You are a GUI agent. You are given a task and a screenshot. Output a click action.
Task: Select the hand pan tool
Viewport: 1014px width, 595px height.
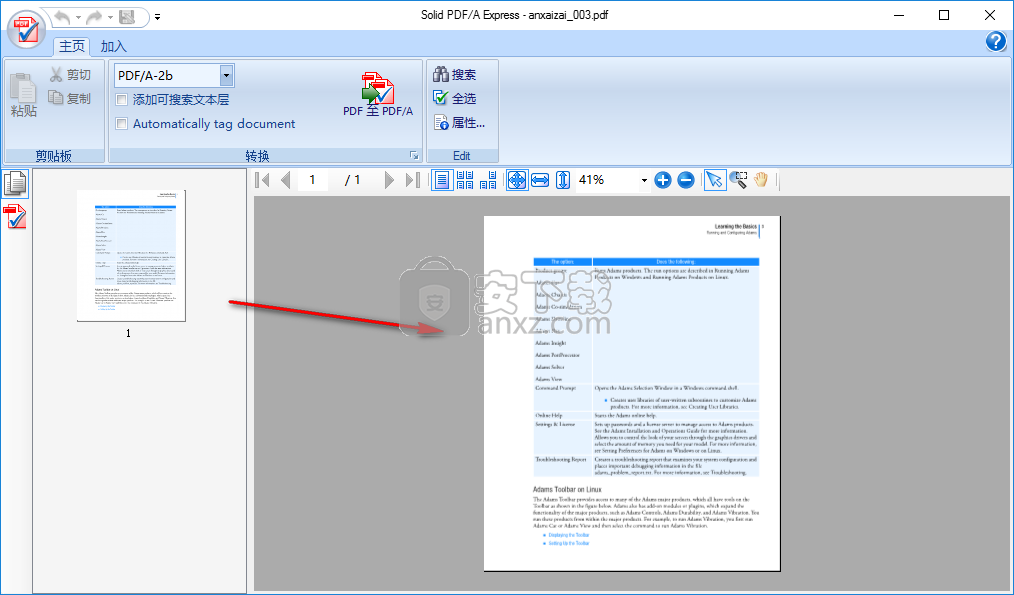point(761,180)
